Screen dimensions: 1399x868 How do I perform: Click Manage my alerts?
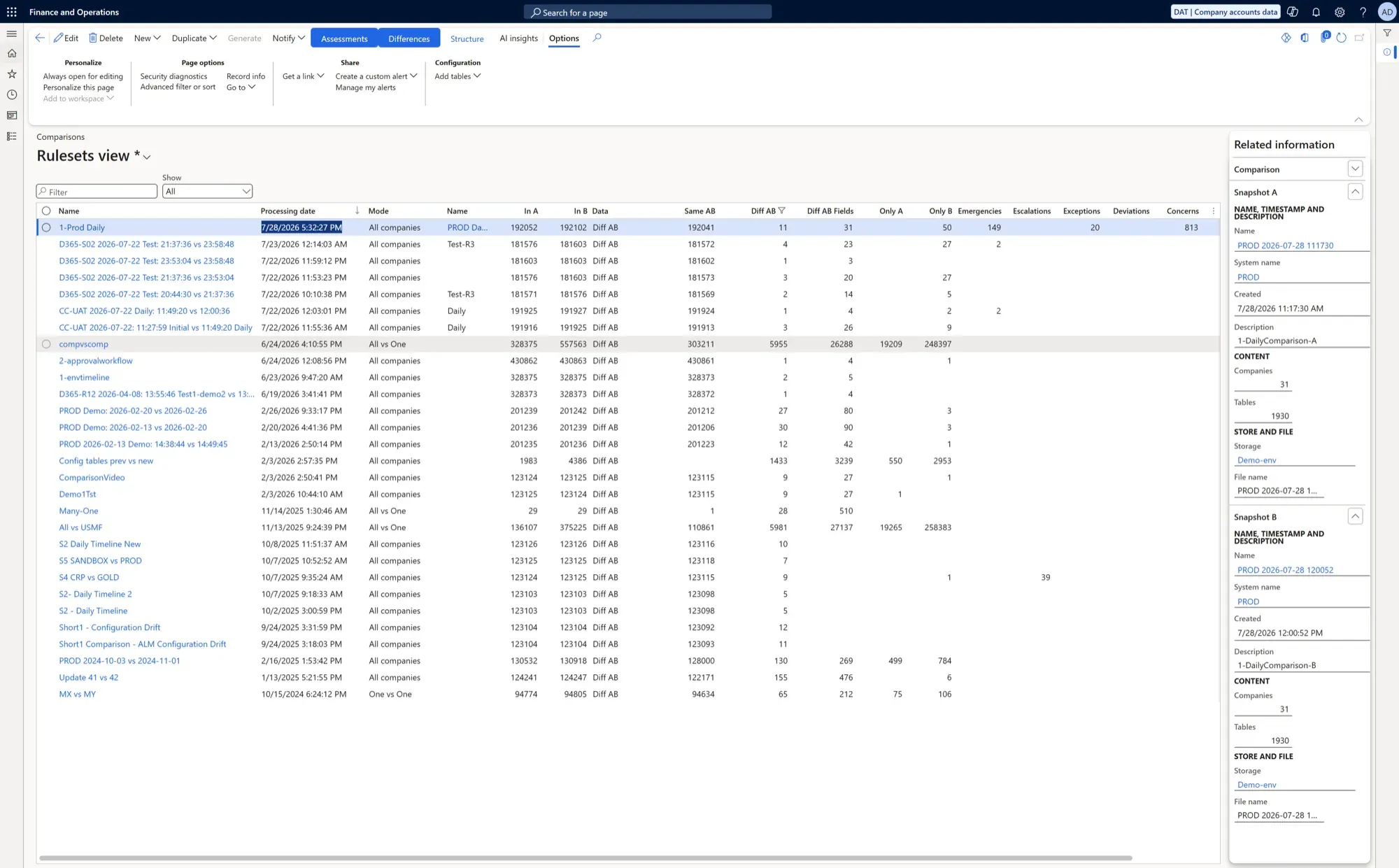[x=365, y=87]
